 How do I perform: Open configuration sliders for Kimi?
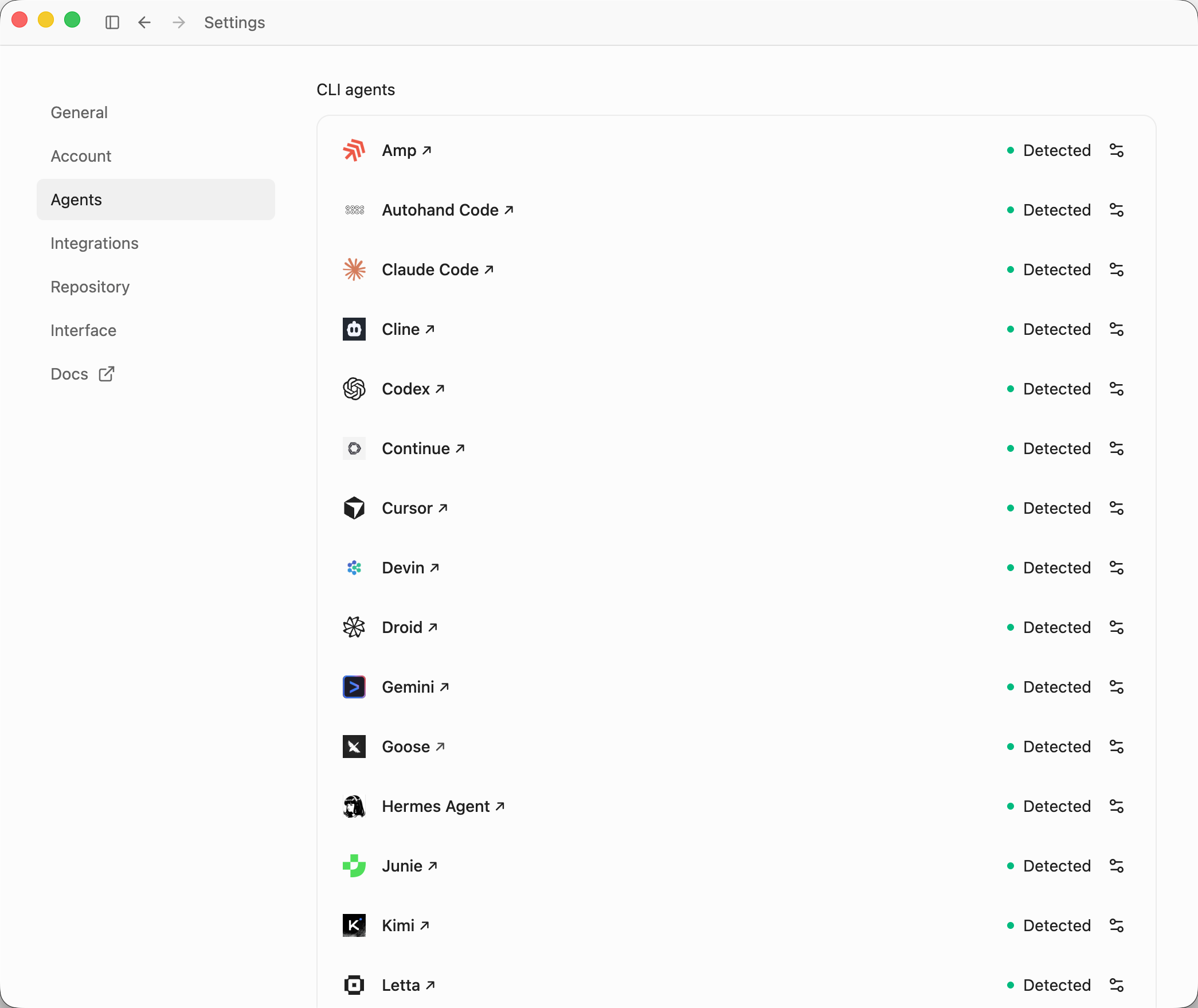pyautogui.click(x=1117, y=925)
